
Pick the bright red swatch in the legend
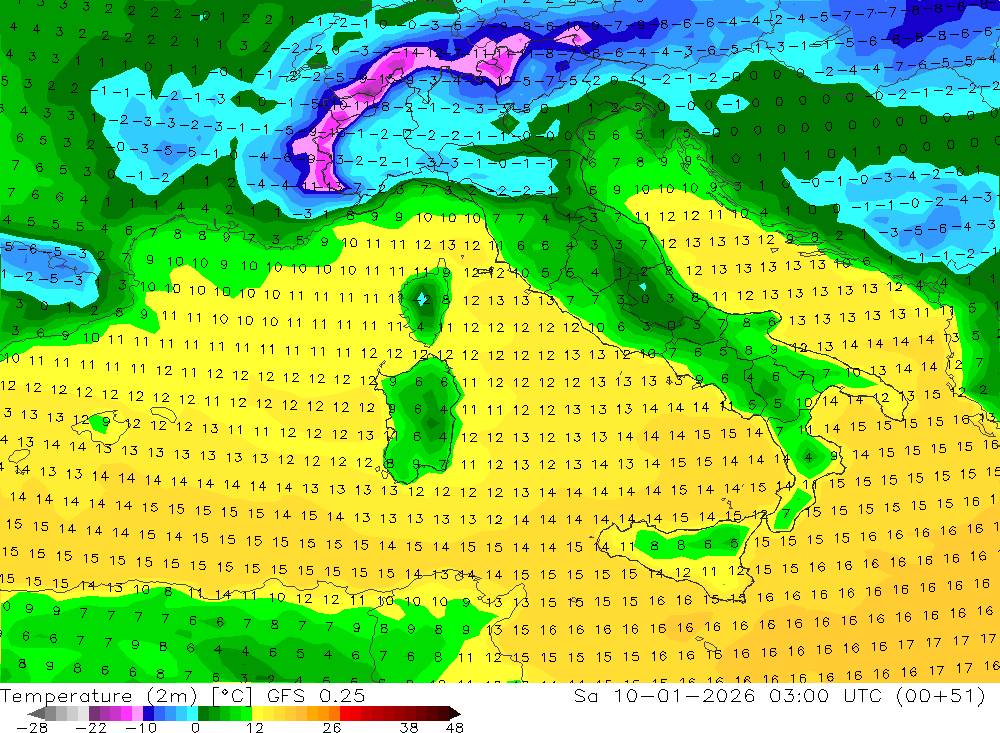(345, 714)
